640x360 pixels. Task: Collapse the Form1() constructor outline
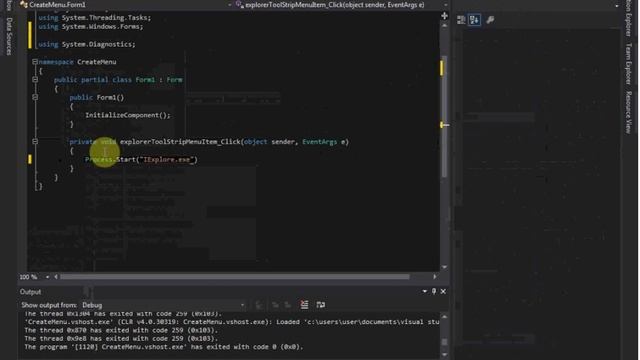(35, 97)
